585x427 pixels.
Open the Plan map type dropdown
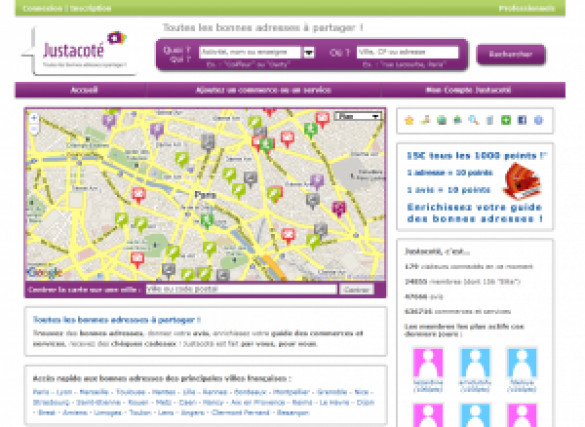click(x=358, y=117)
